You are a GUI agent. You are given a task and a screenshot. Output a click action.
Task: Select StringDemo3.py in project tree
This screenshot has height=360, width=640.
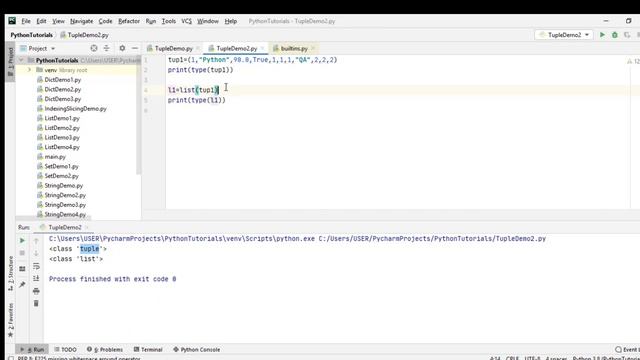pos(65,205)
